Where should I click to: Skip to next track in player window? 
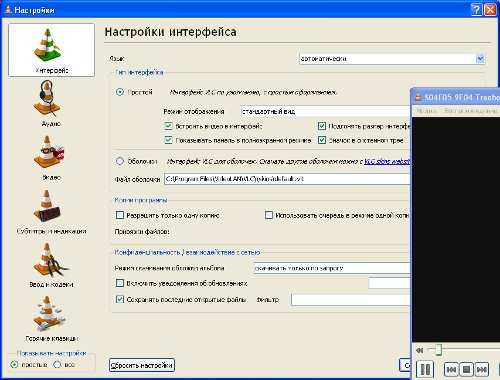pos(481,369)
